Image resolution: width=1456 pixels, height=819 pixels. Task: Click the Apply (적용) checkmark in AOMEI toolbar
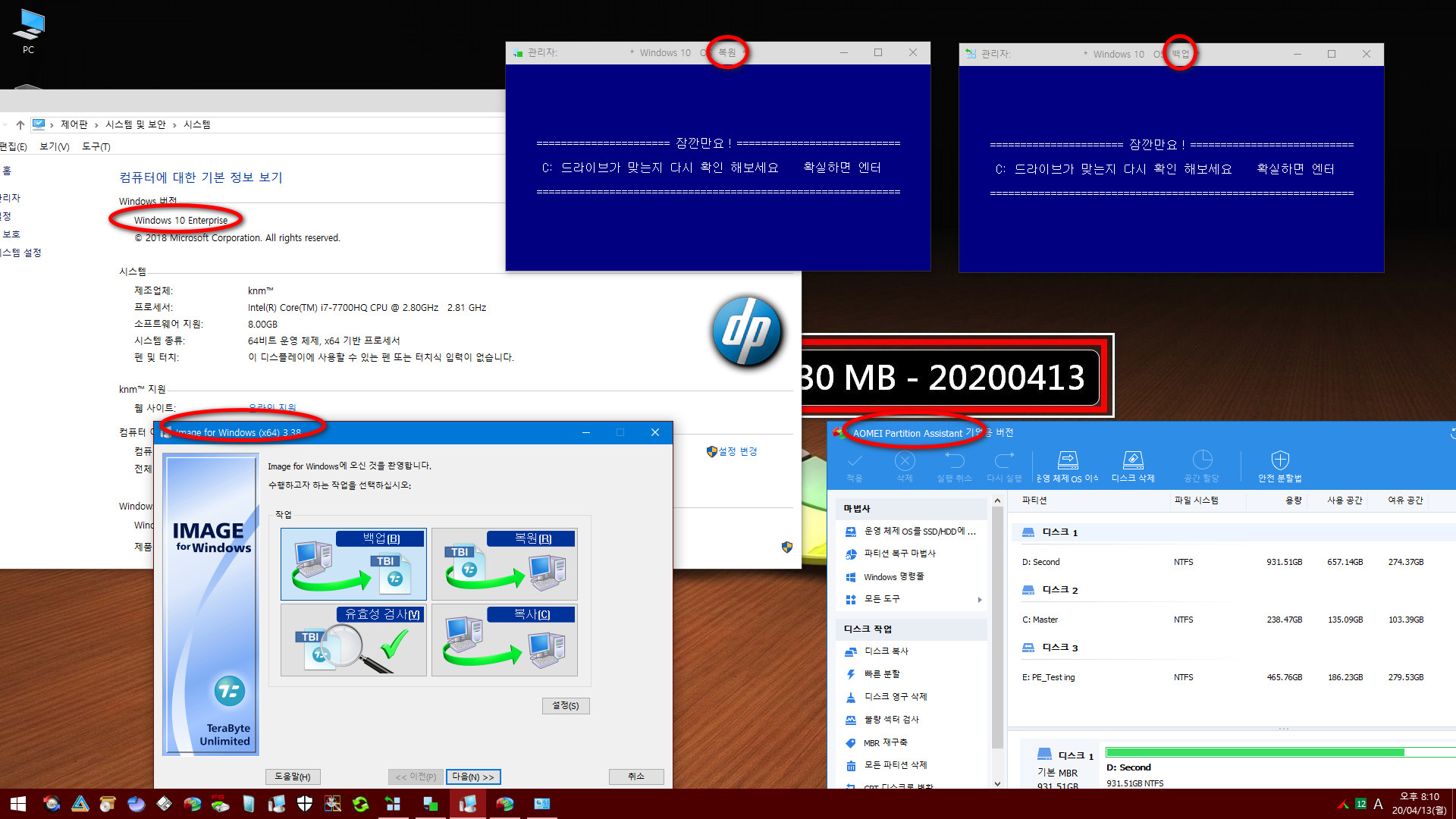(855, 466)
